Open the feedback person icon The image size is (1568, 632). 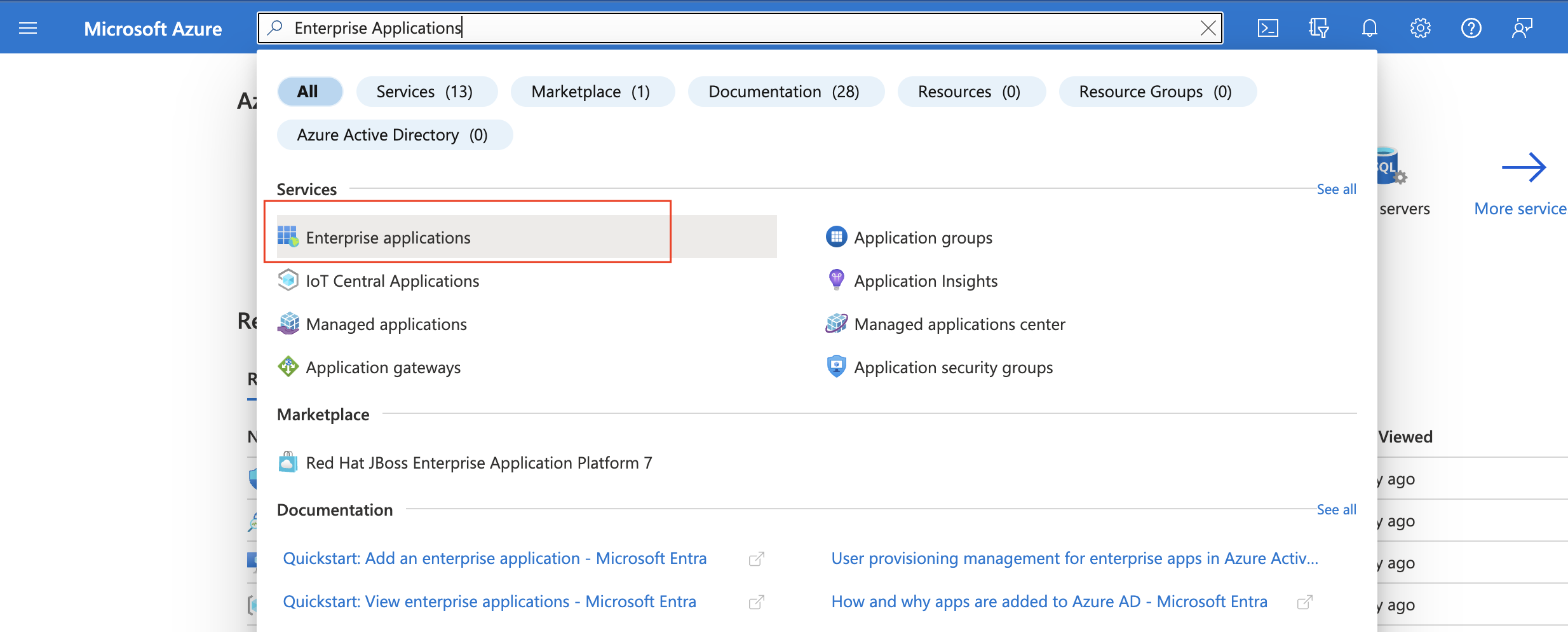(1522, 28)
